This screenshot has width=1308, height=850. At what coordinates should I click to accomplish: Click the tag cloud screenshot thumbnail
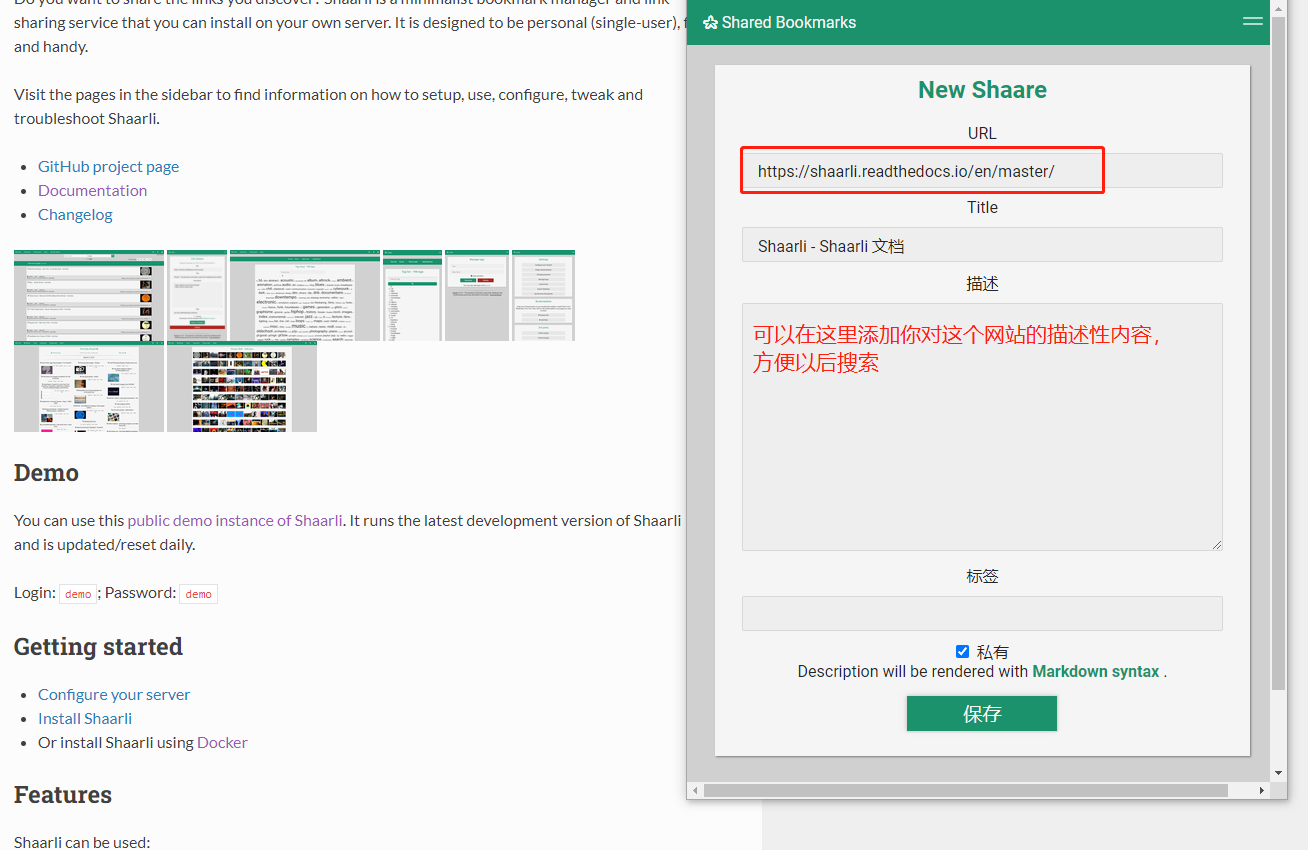(x=304, y=295)
